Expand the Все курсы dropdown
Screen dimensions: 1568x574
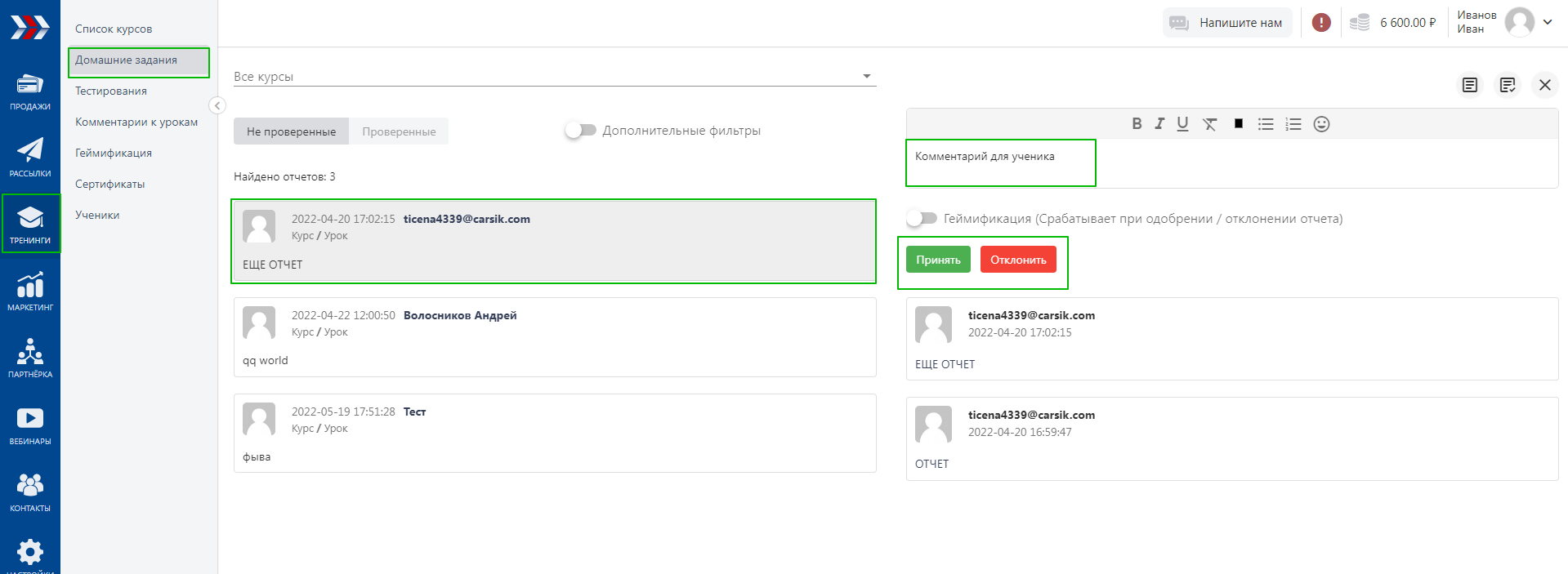coord(866,77)
